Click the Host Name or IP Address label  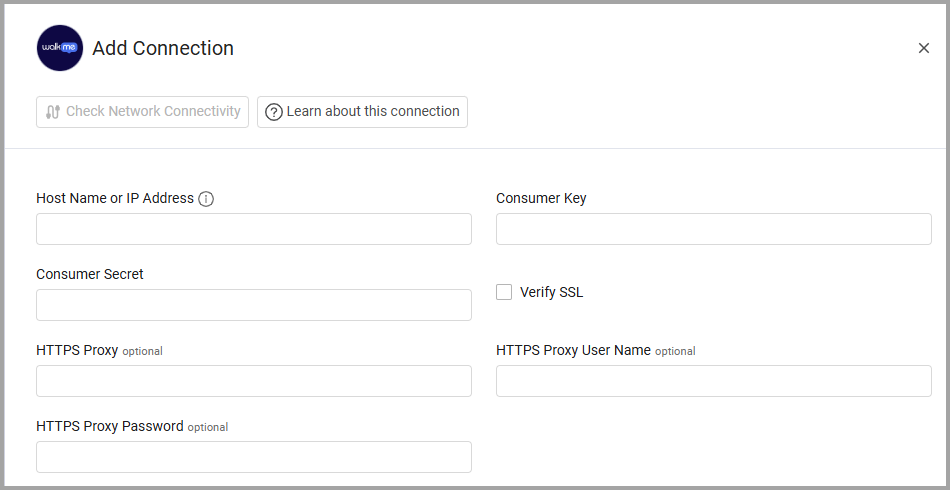click(115, 198)
